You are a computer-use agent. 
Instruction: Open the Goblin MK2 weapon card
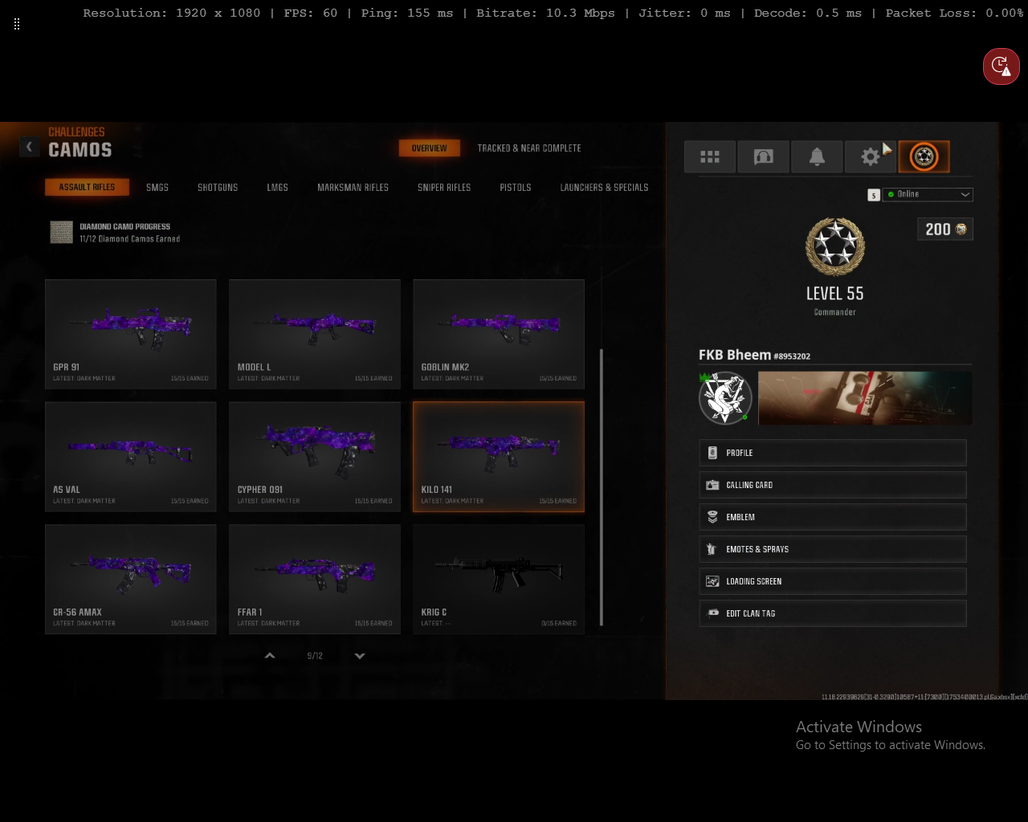tap(499, 334)
